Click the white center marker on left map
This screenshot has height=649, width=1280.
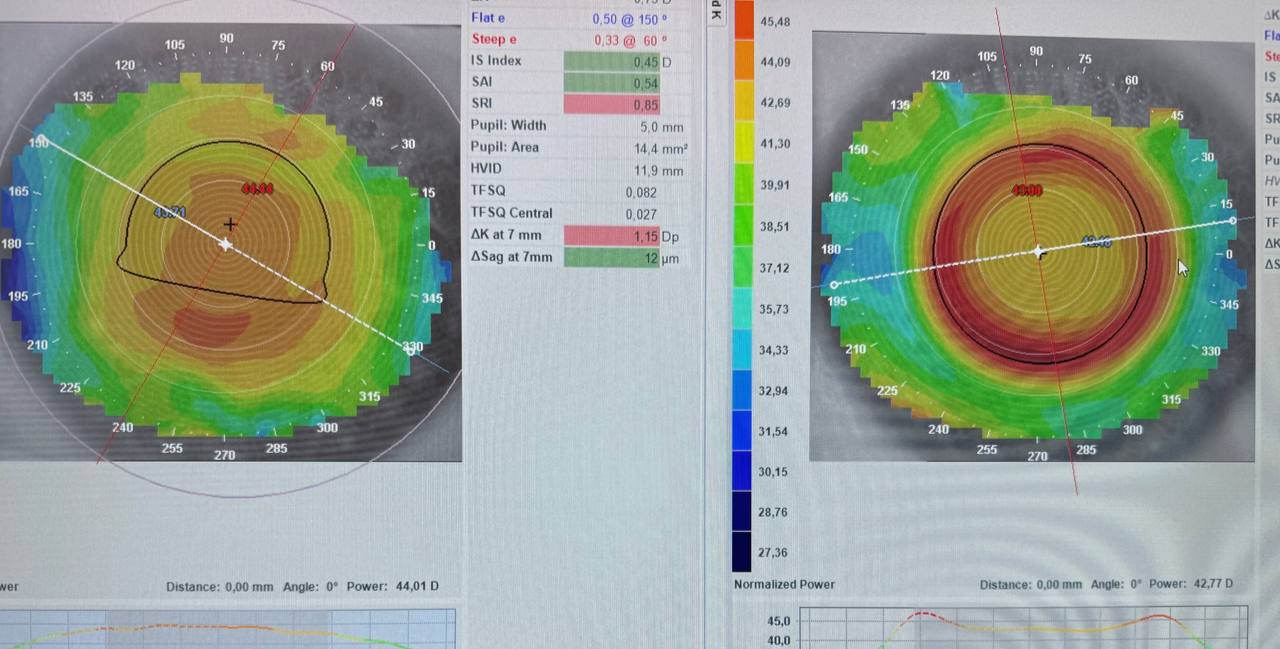(x=226, y=244)
